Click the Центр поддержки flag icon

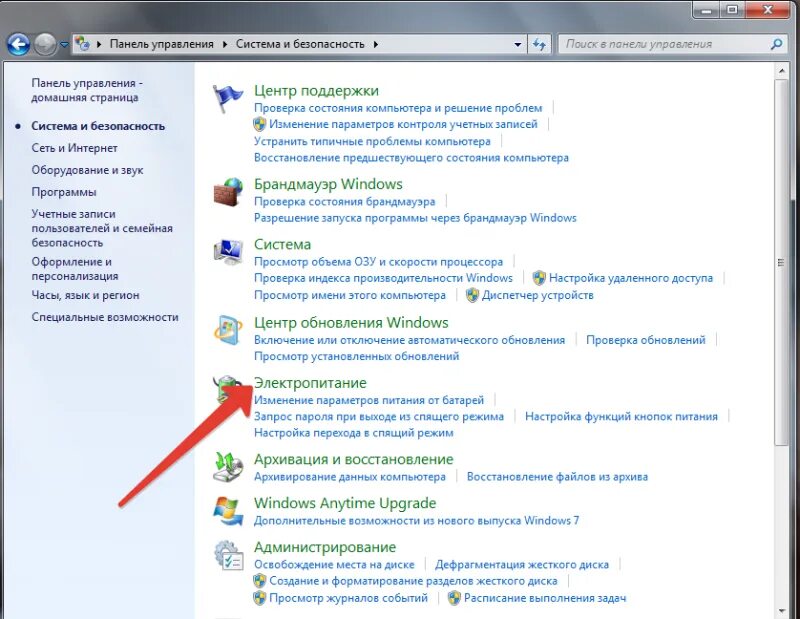click(228, 98)
